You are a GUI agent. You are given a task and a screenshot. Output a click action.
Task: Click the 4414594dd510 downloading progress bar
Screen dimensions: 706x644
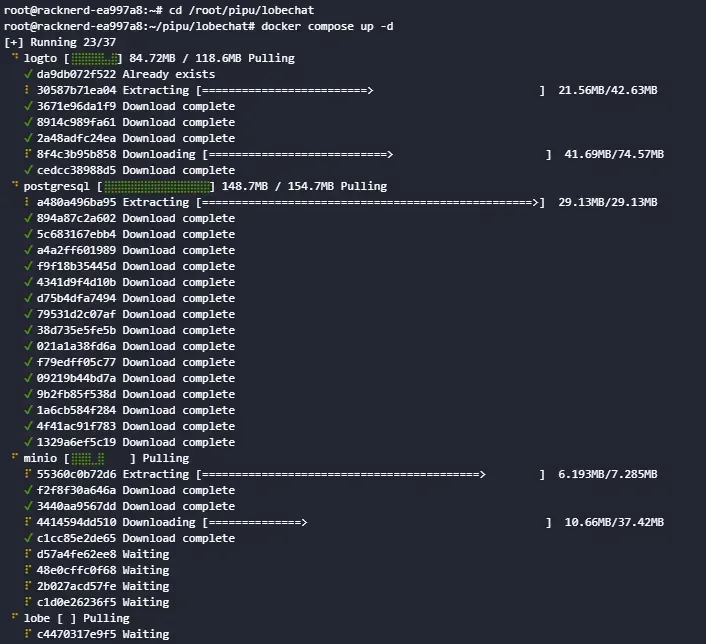click(377, 522)
